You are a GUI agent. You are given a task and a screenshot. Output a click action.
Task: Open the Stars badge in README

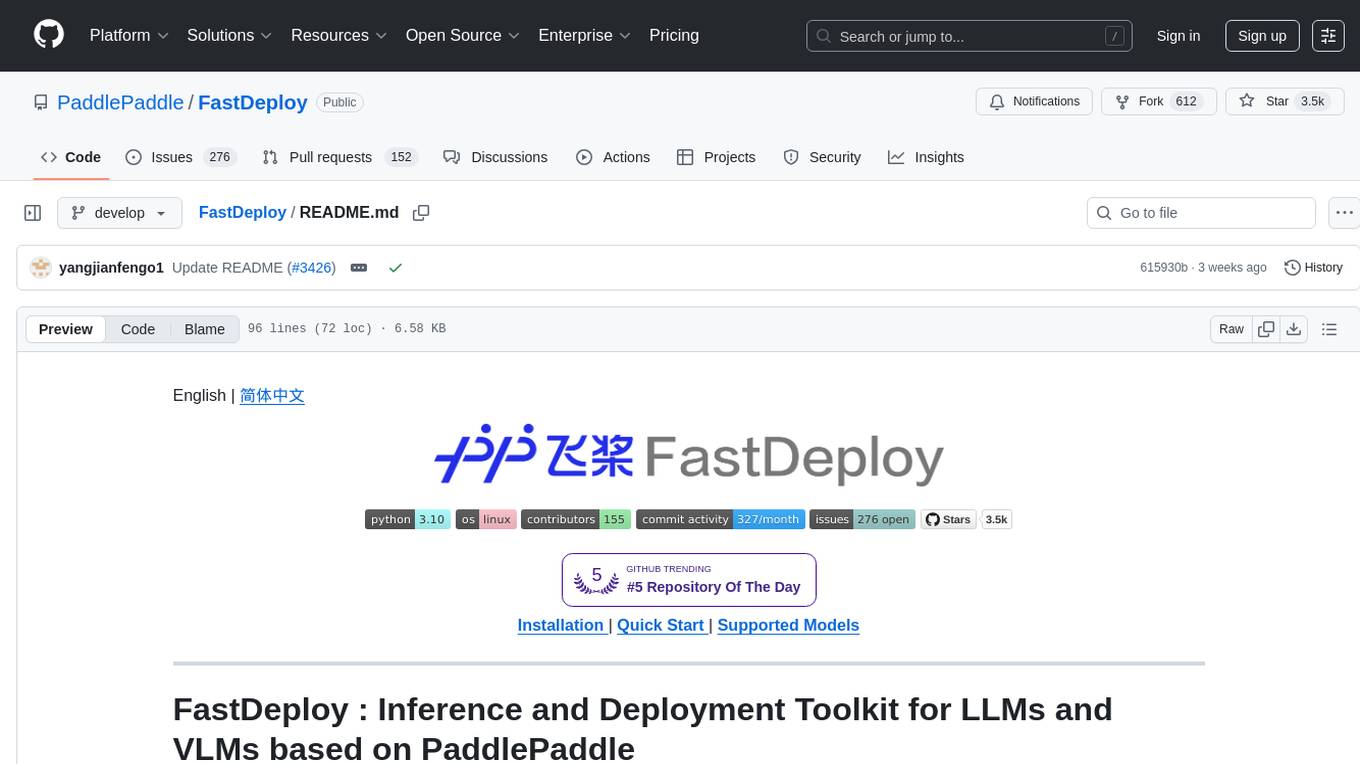tap(948, 519)
